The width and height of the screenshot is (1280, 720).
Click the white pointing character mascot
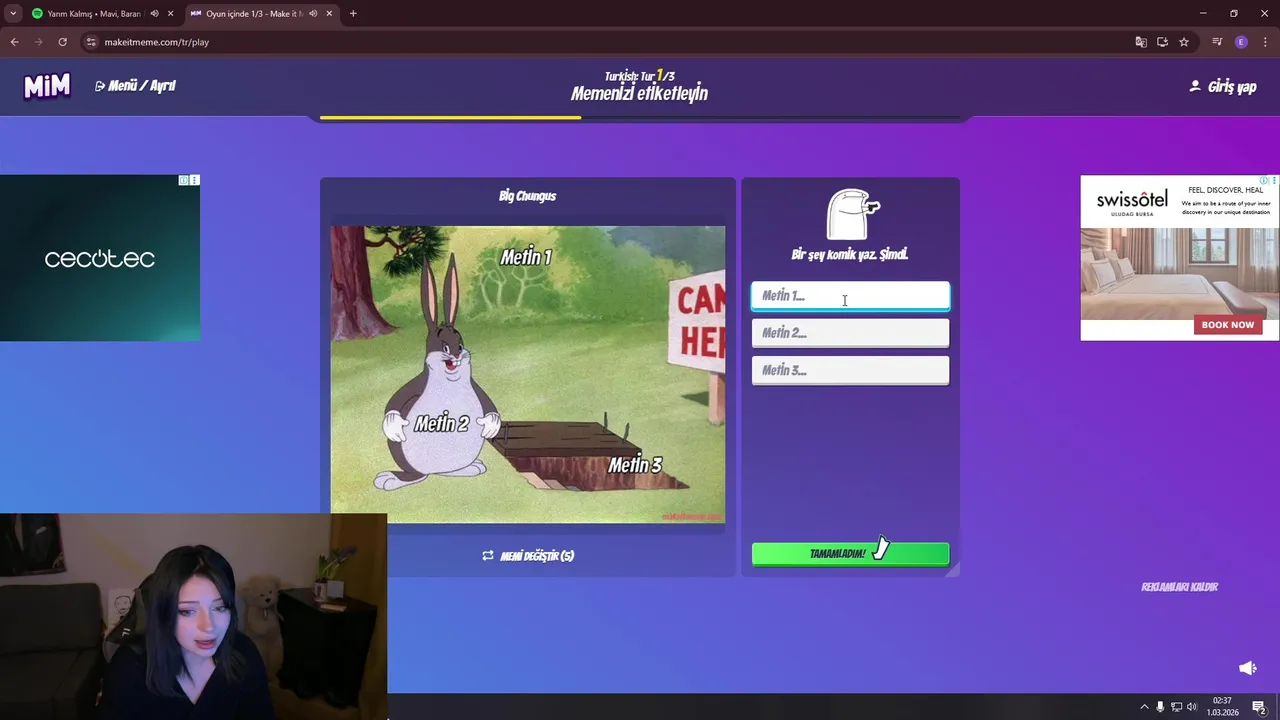pos(852,214)
